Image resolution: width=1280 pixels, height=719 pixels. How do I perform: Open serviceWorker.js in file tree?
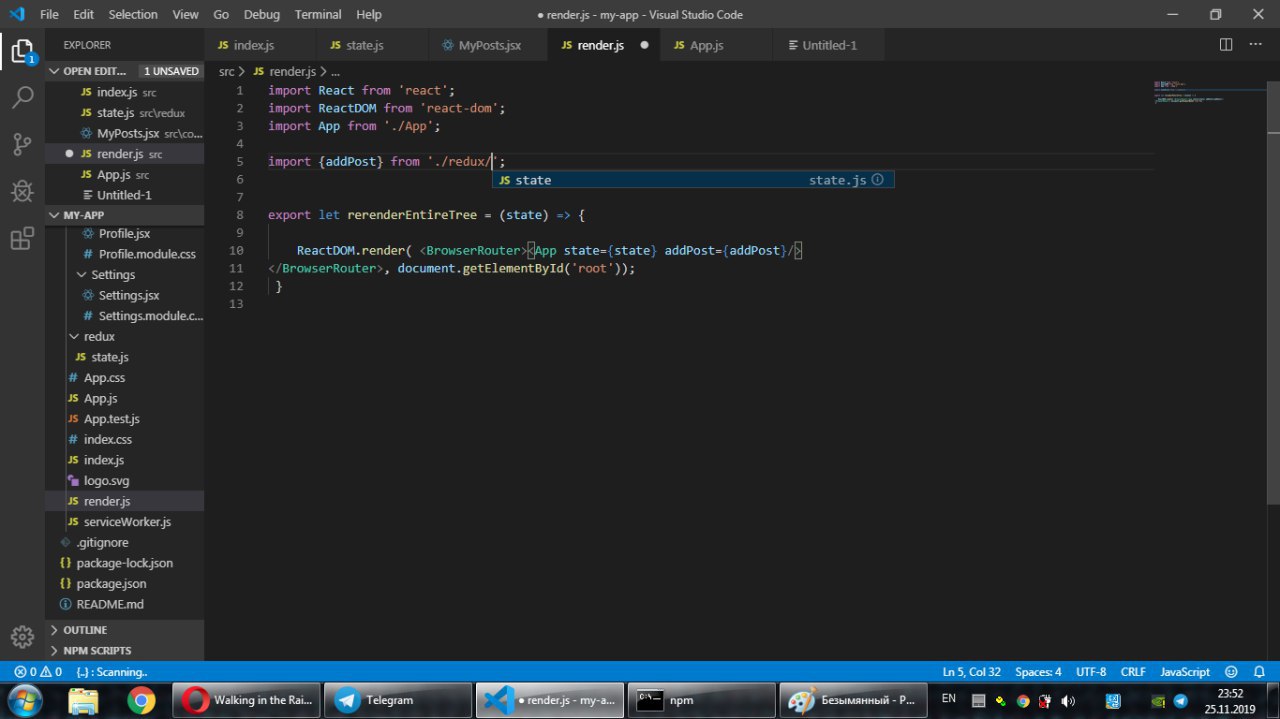tap(126, 522)
